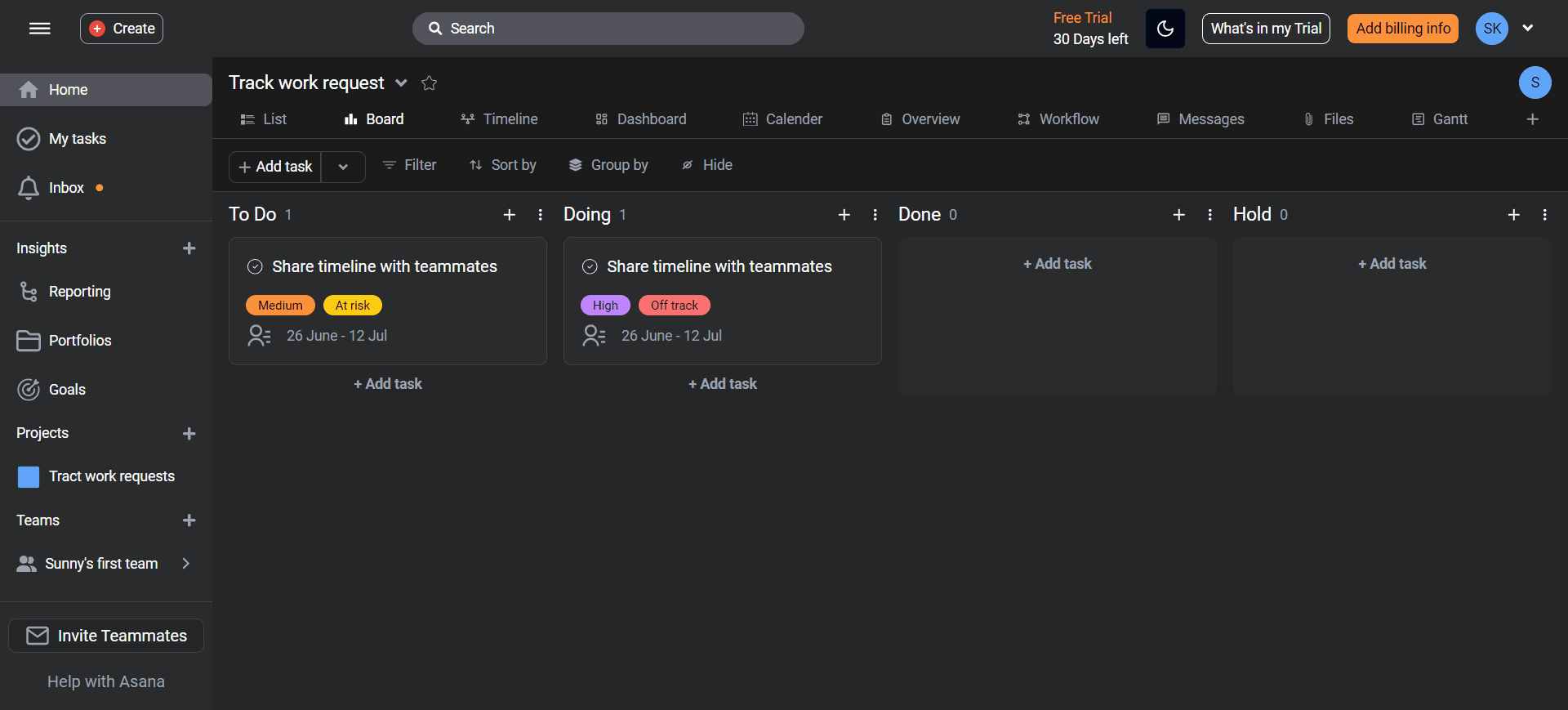Click Add task in Done column
1568x710 pixels.
pos(1058,264)
